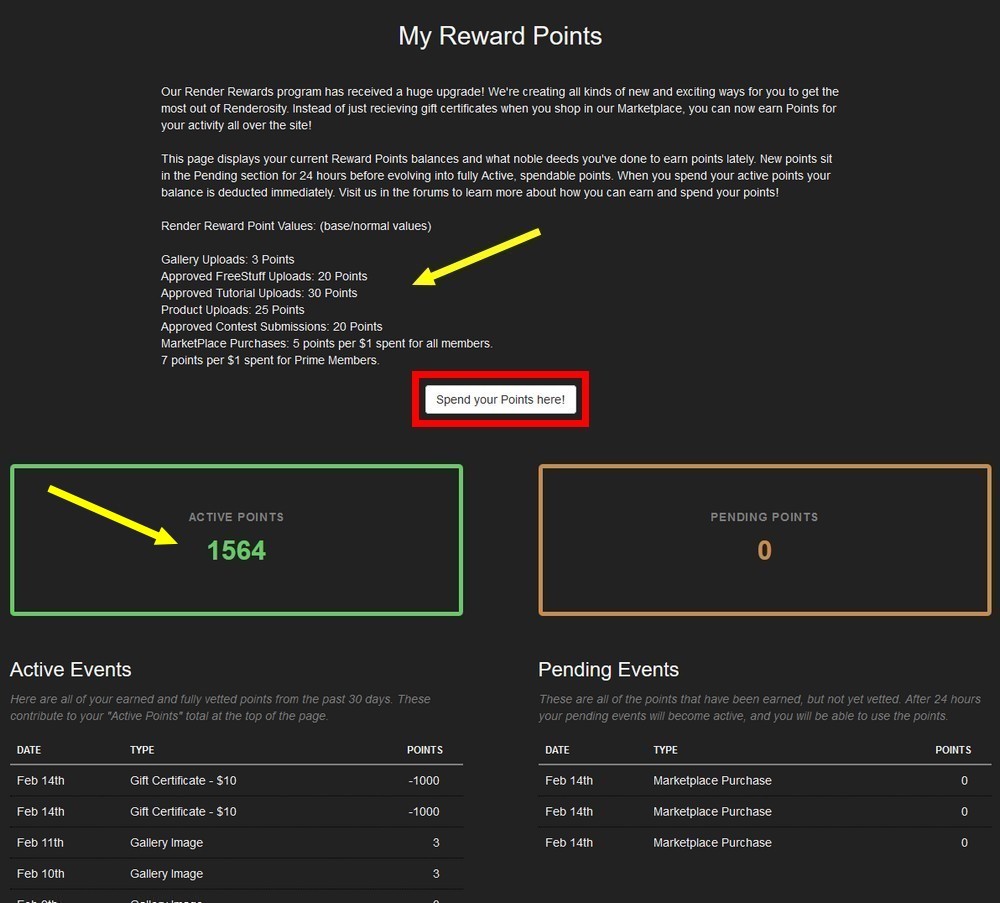This screenshot has width=1000, height=903.
Task: Click the 'Gallery Uploads: 3 Points' line
Action: pos(228,260)
